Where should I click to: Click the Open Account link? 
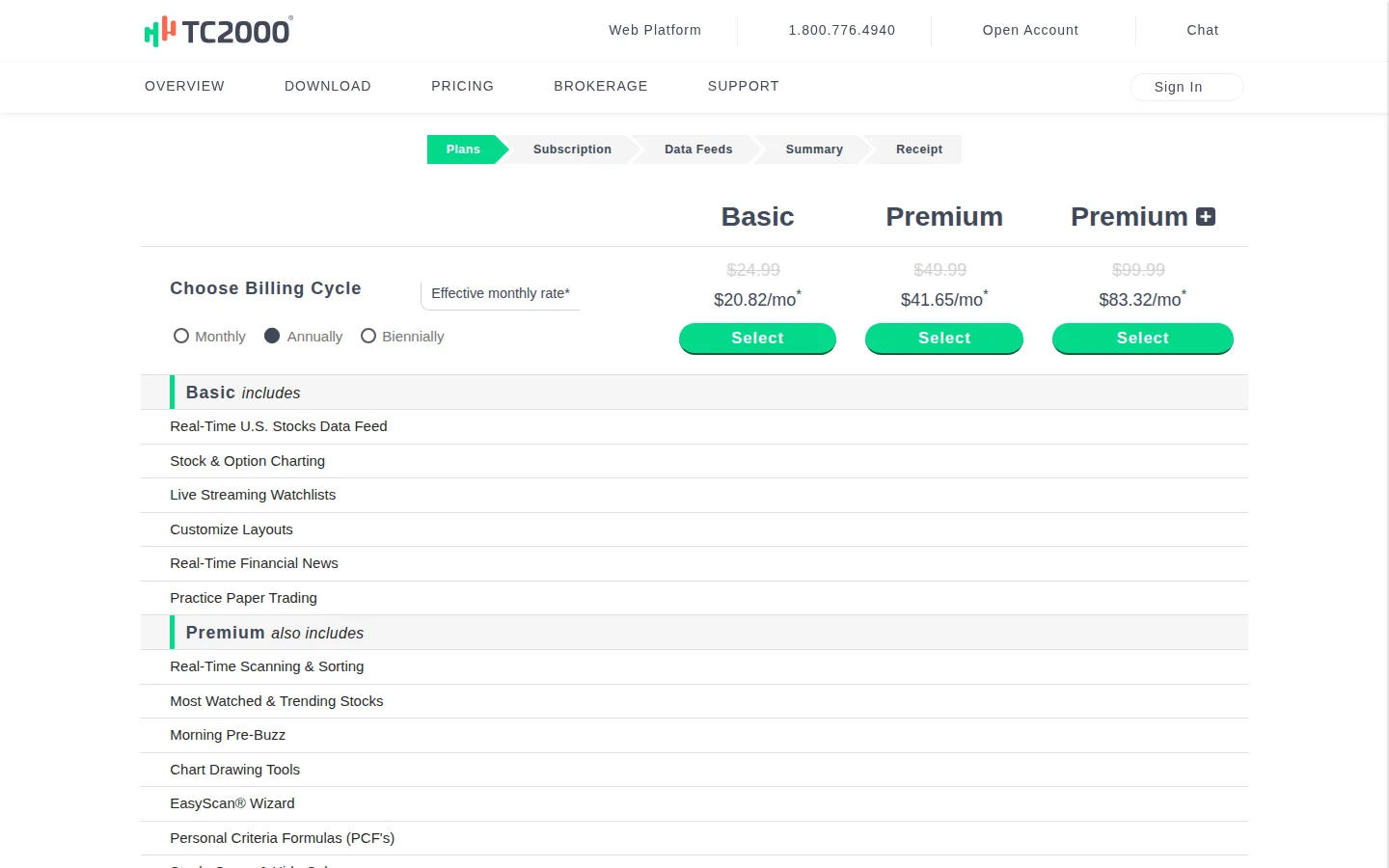[x=1030, y=30]
